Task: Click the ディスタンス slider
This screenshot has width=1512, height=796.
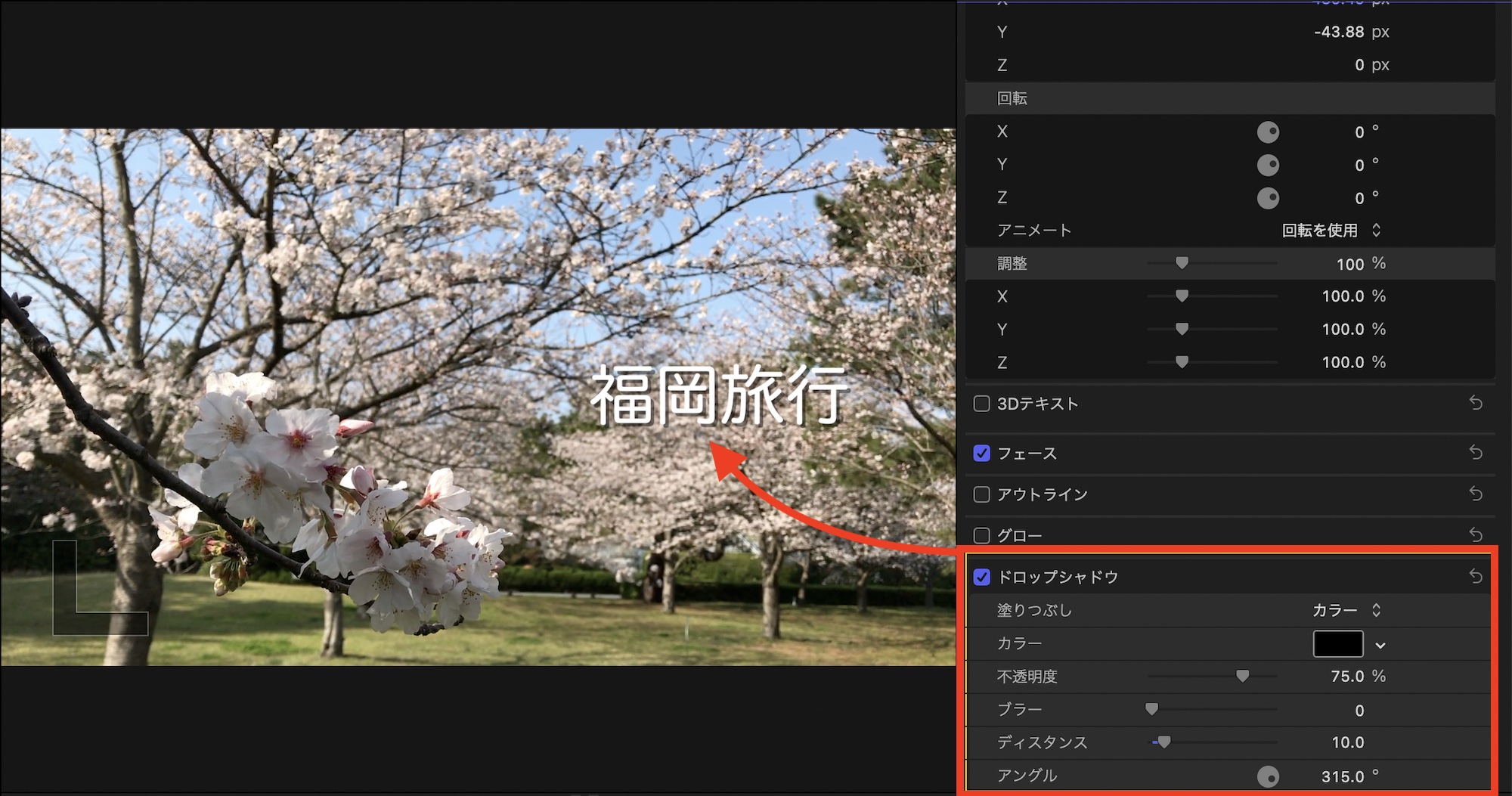Action: point(1212,742)
